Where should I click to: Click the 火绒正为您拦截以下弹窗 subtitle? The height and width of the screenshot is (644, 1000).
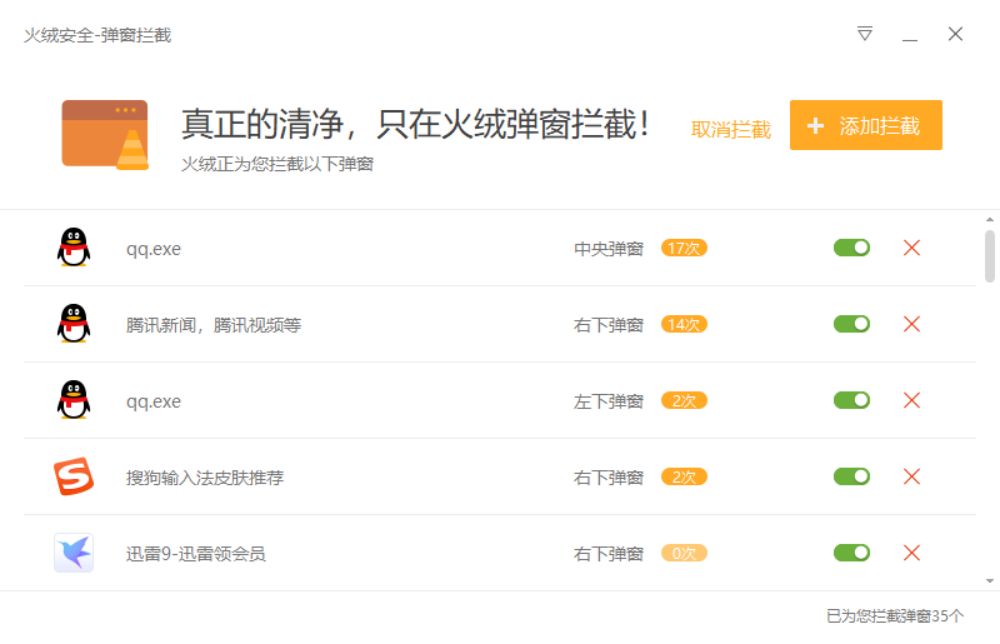[277, 165]
